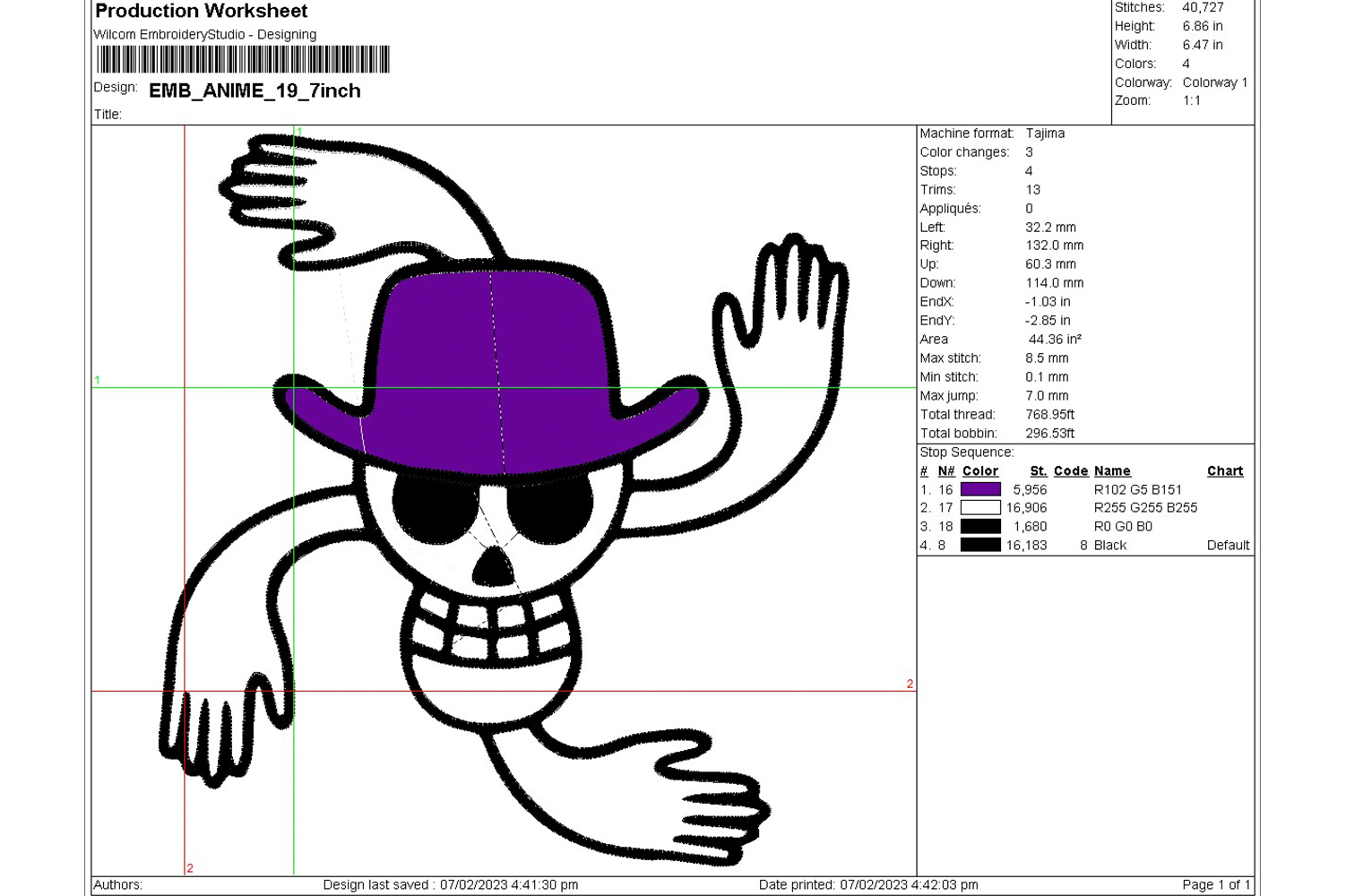Screen dimensions: 1346x896
Task: Click the black swatch in row 3
Action: click(x=980, y=527)
